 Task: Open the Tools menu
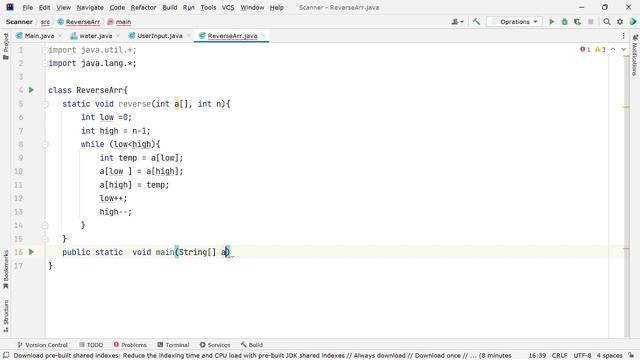tap(208, 7)
